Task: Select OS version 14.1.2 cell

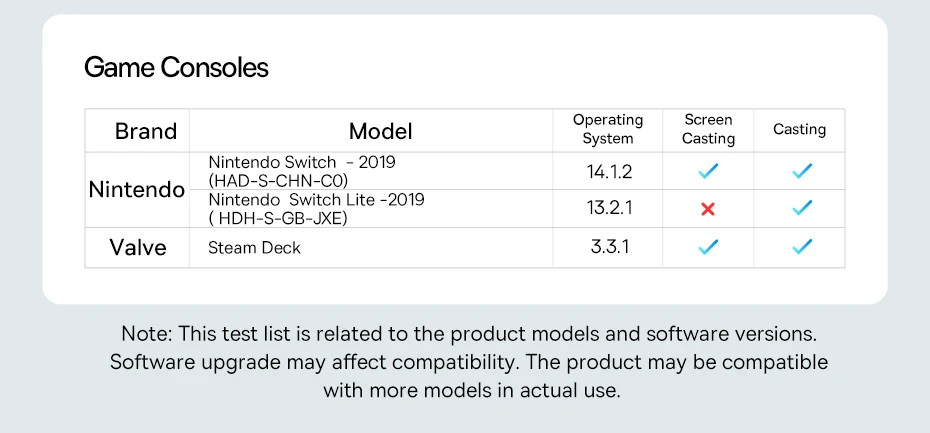Action: 609,171
